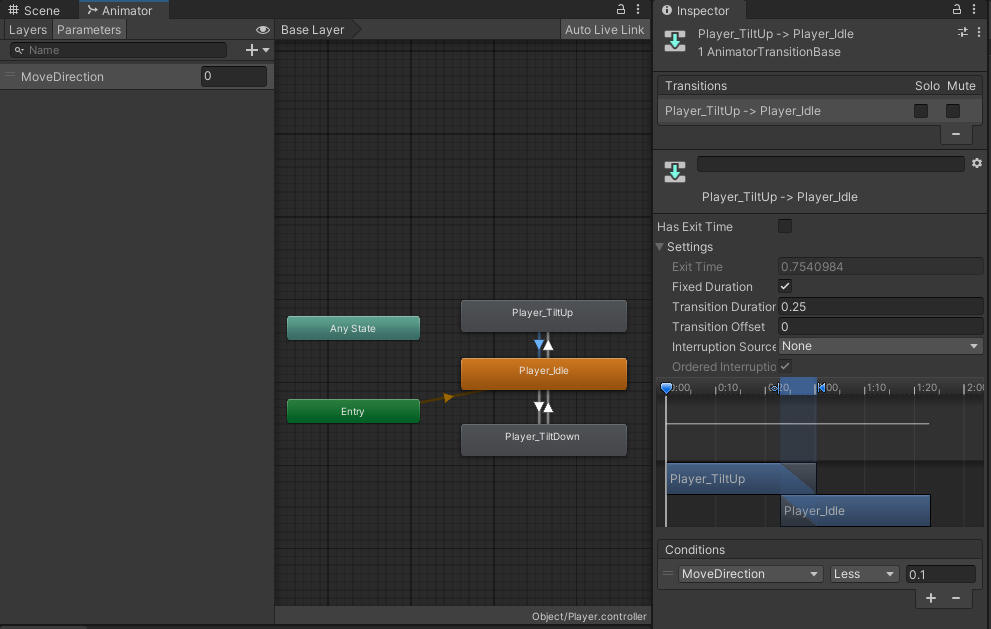This screenshot has width=991, height=629.
Task: Uncheck the Fixed Duration checkbox
Action: pos(785,286)
